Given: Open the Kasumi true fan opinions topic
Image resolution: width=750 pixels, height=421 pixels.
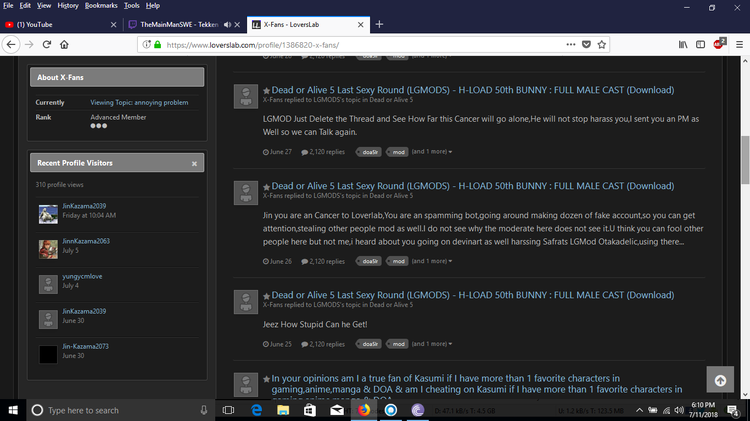Looking at the screenshot, I should 476,384.
